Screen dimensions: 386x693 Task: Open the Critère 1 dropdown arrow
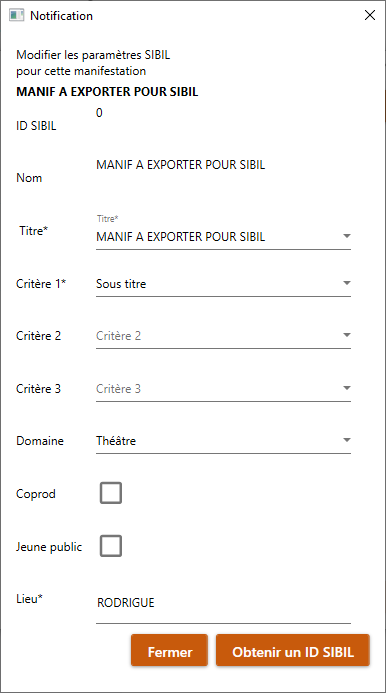tap(347, 283)
